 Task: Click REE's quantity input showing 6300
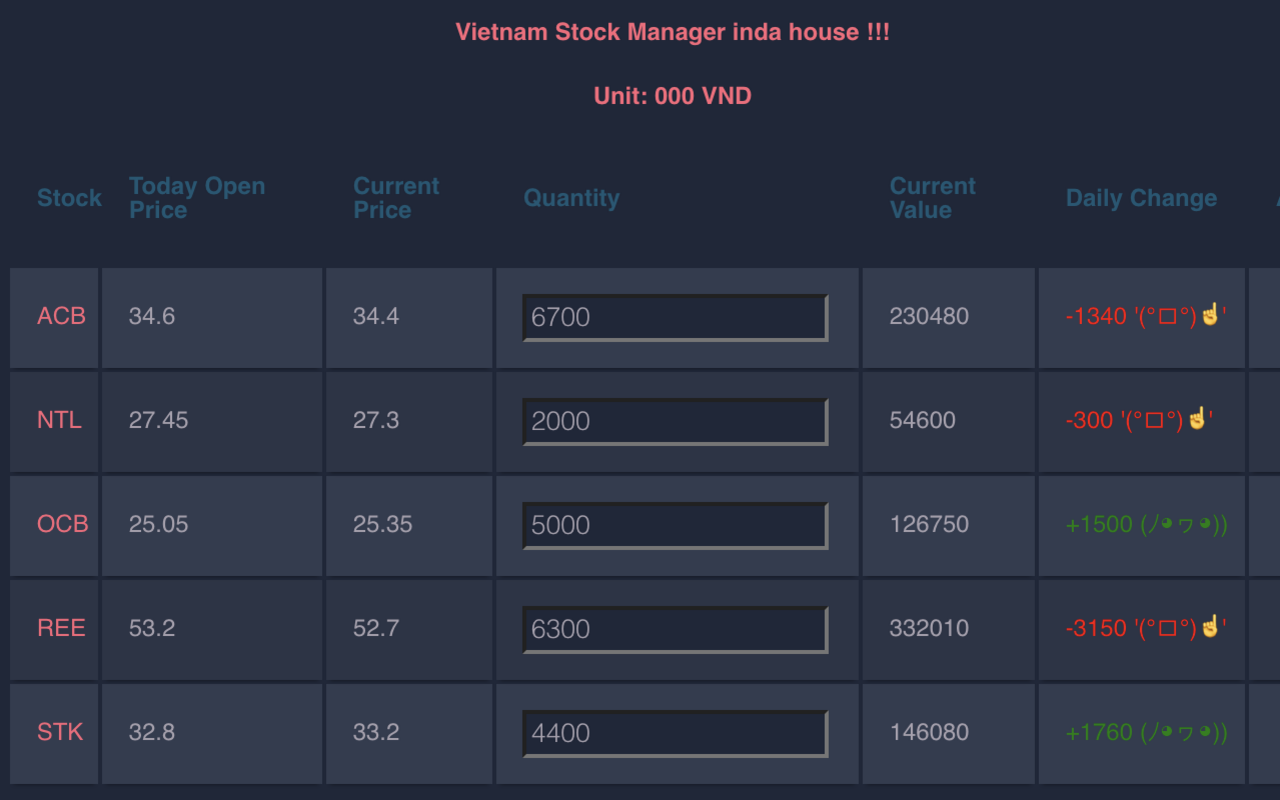(x=675, y=628)
